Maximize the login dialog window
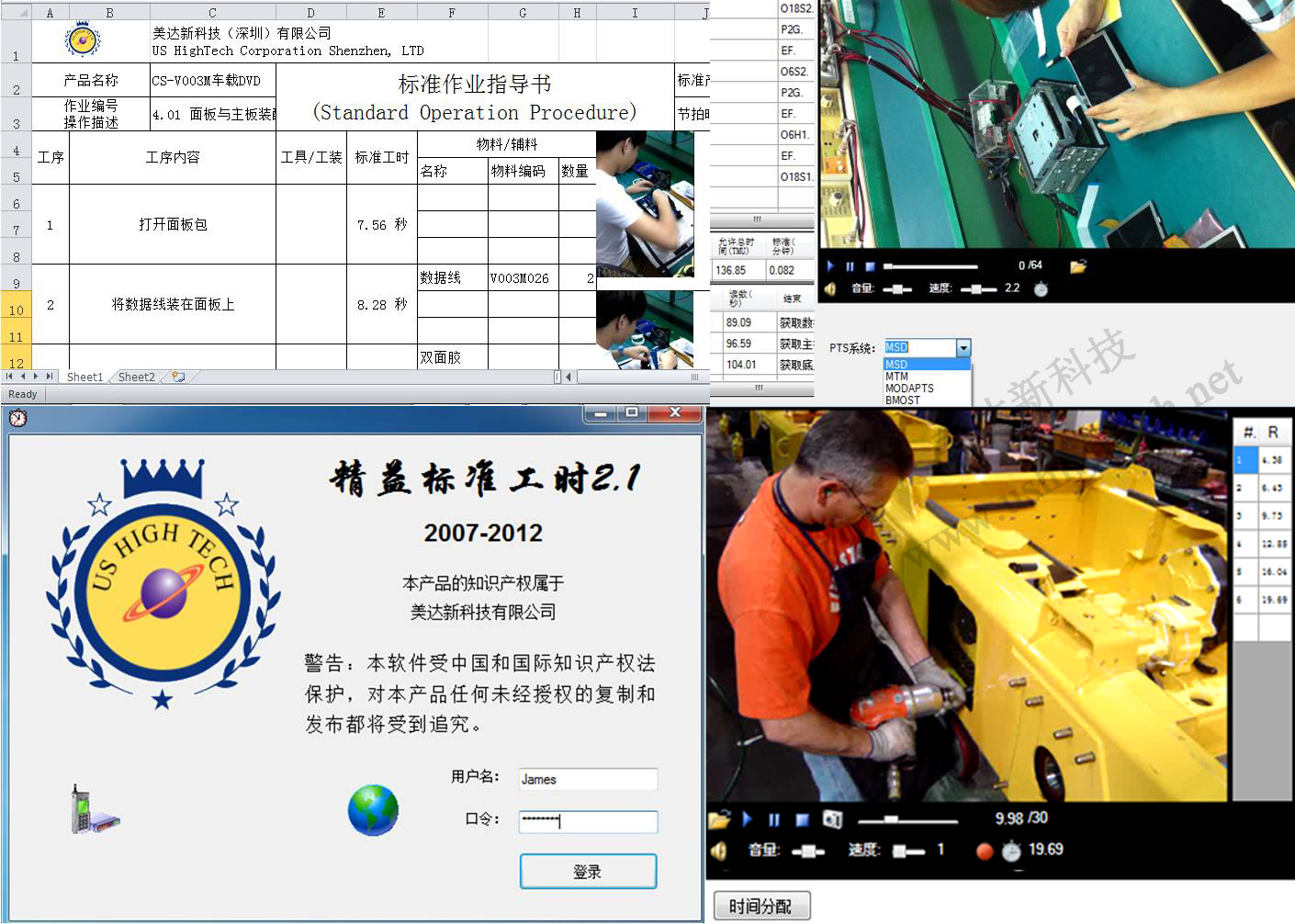 632,414
